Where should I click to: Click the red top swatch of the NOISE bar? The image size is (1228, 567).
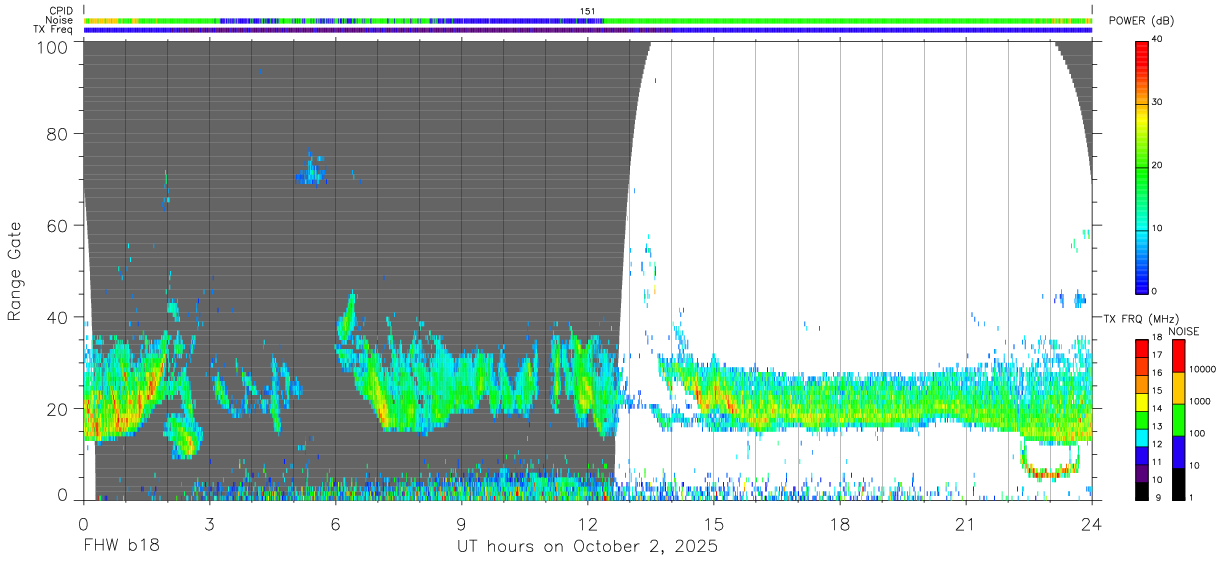click(x=1178, y=355)
